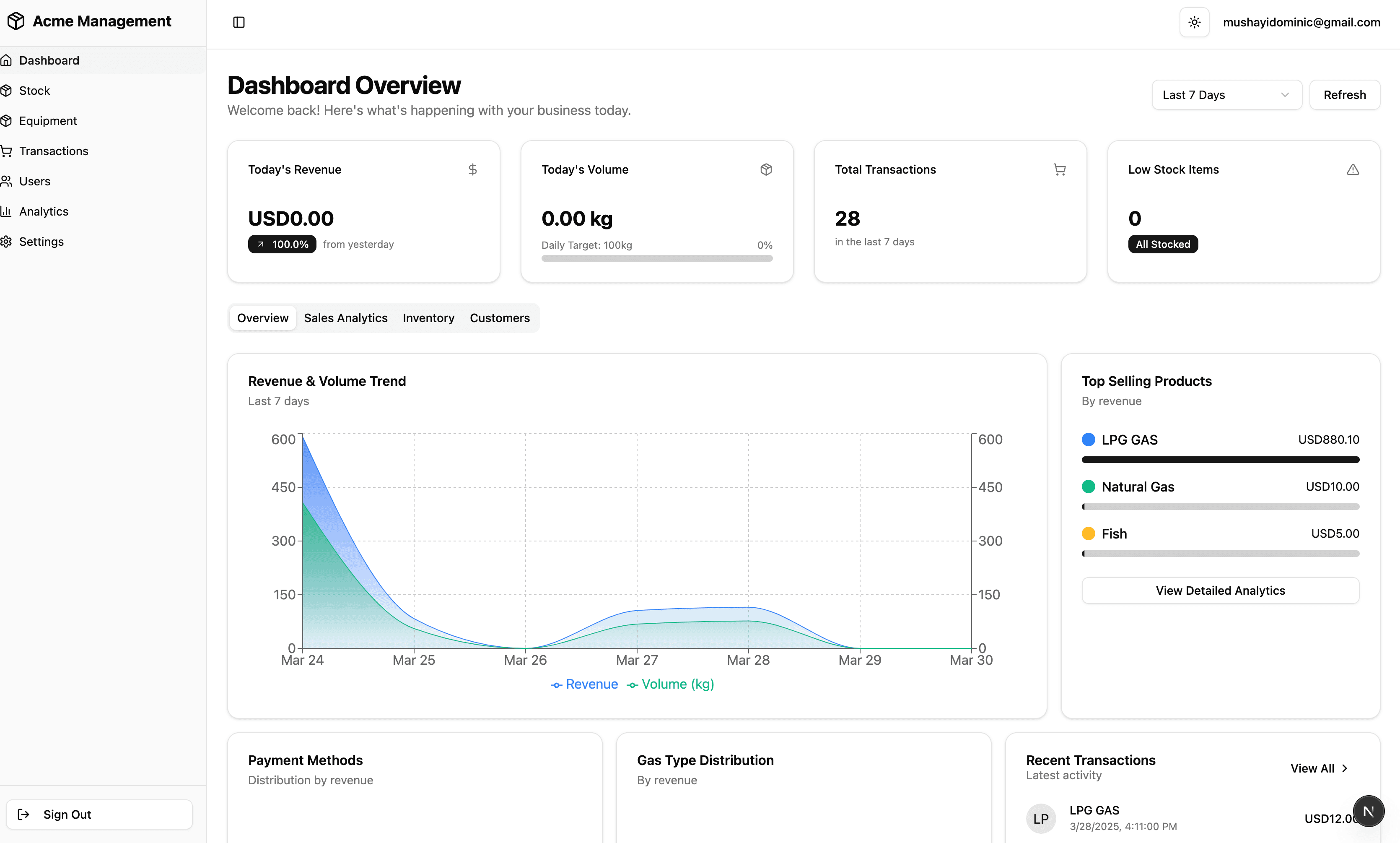Click the box icon on Today's Volume

tap(766, 169)
